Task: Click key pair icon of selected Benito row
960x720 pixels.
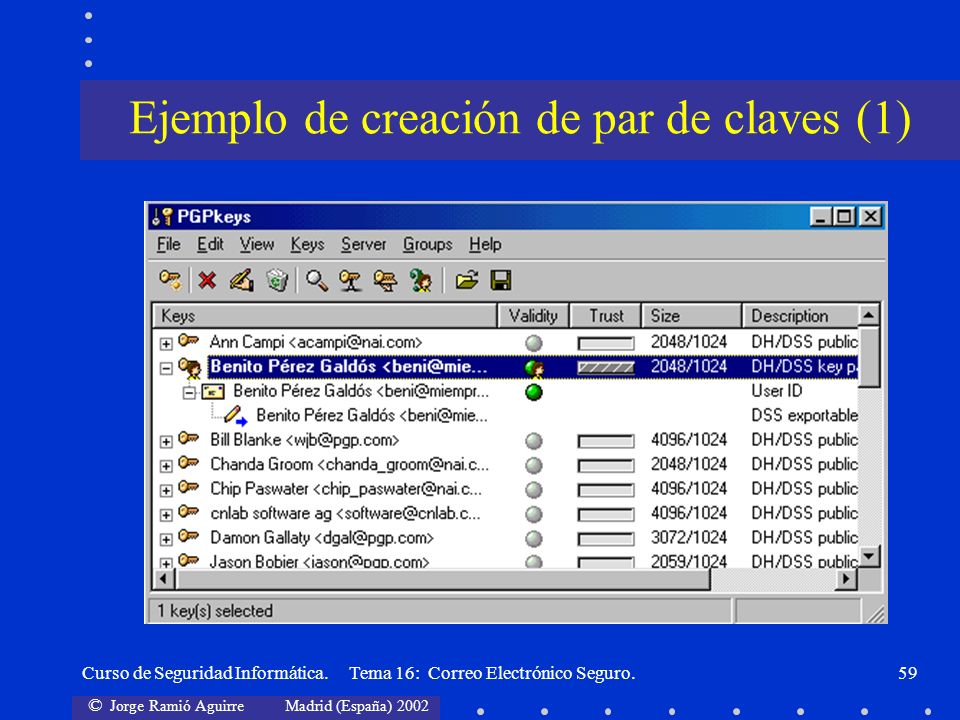Action: (190, 367)
